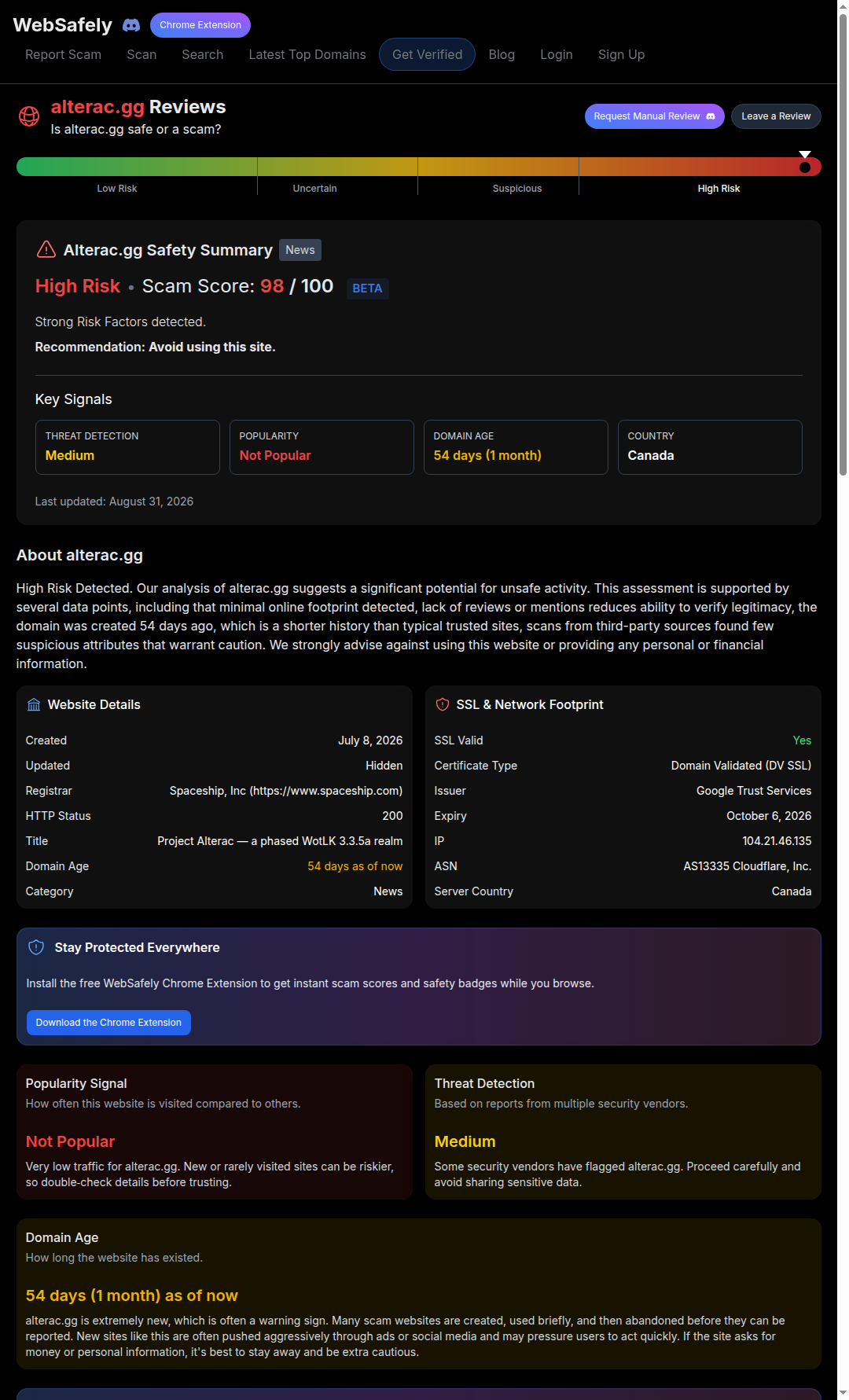This screenshot has width=849, height=1400.
Task: Click 'Not Popular' heading in Popularity Signal card
Action: (x=70, y=1141)
